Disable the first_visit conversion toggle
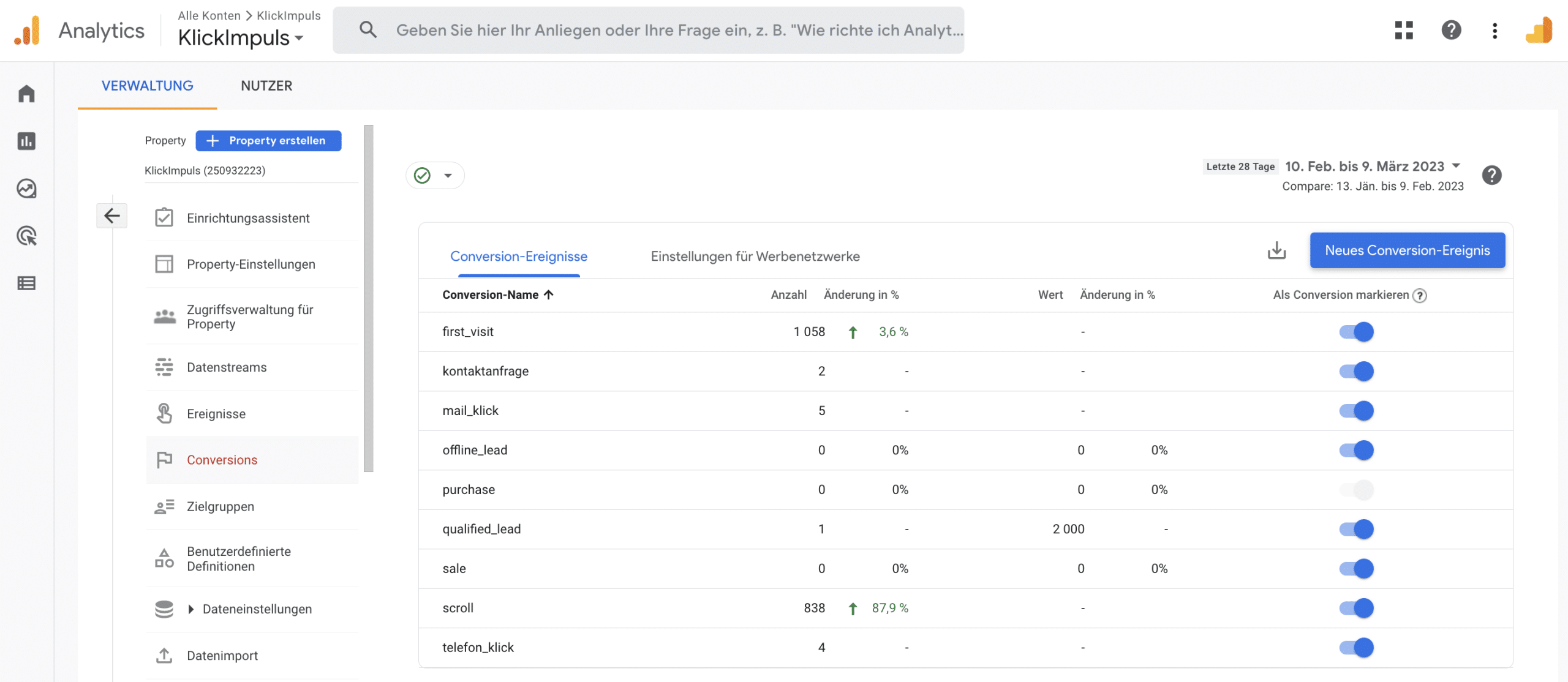The height and width of the screenshot is (682, 1568). (x=1356, y=332)
